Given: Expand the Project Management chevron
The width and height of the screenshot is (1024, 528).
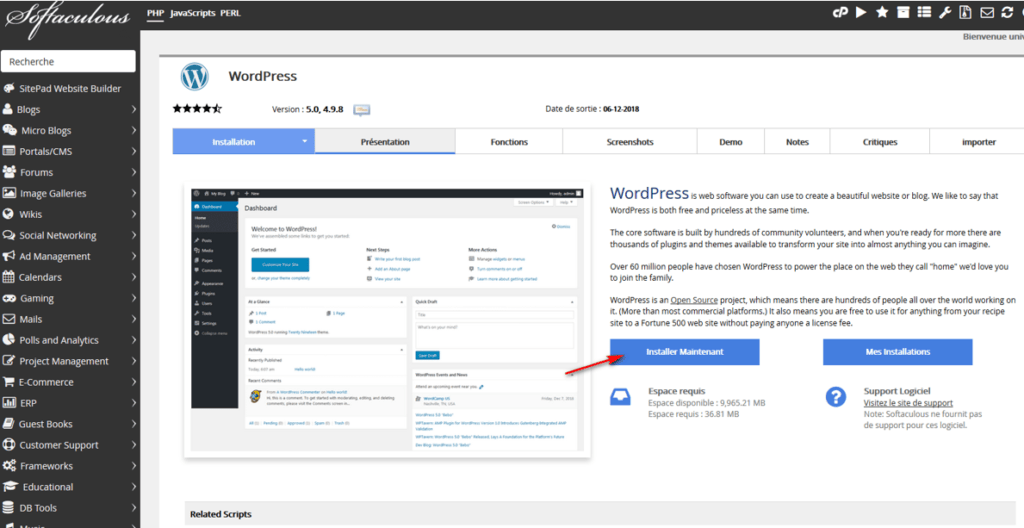Looking at the screenshot, I should click(x=134, y=361).
